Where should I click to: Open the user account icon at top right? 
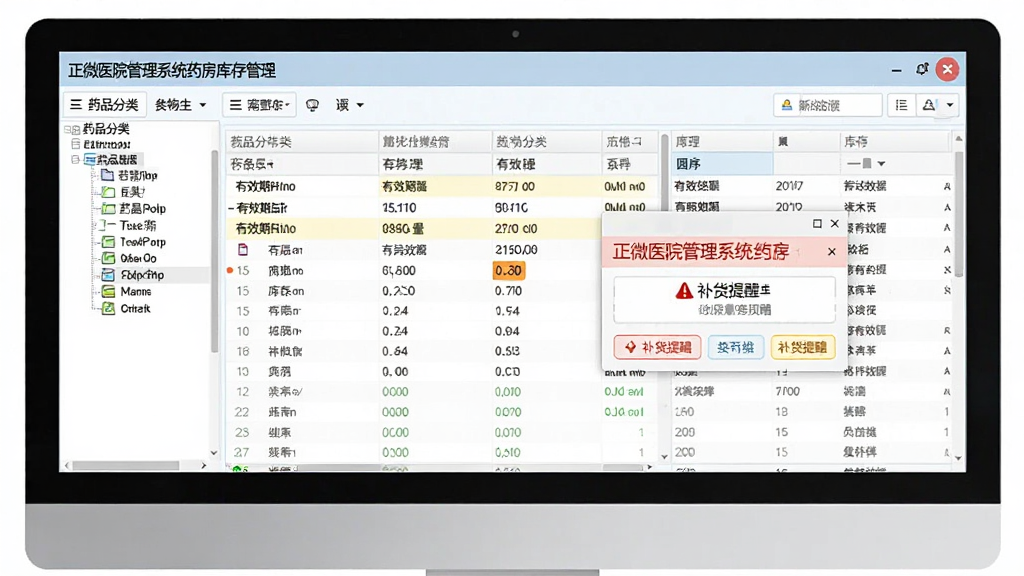(x=928, y=105)
